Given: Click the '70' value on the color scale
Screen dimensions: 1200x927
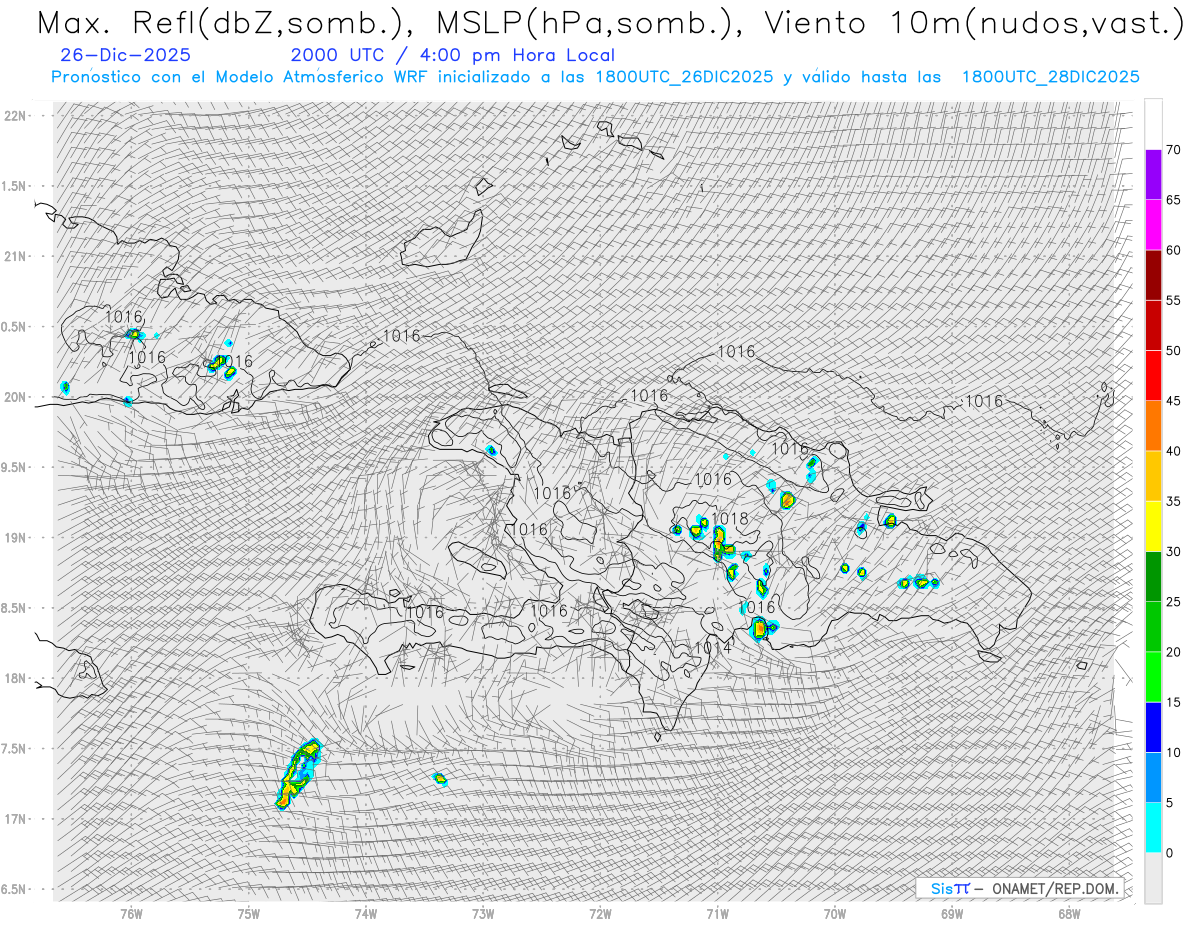Looking at the screenshot, I should 1173,150.
